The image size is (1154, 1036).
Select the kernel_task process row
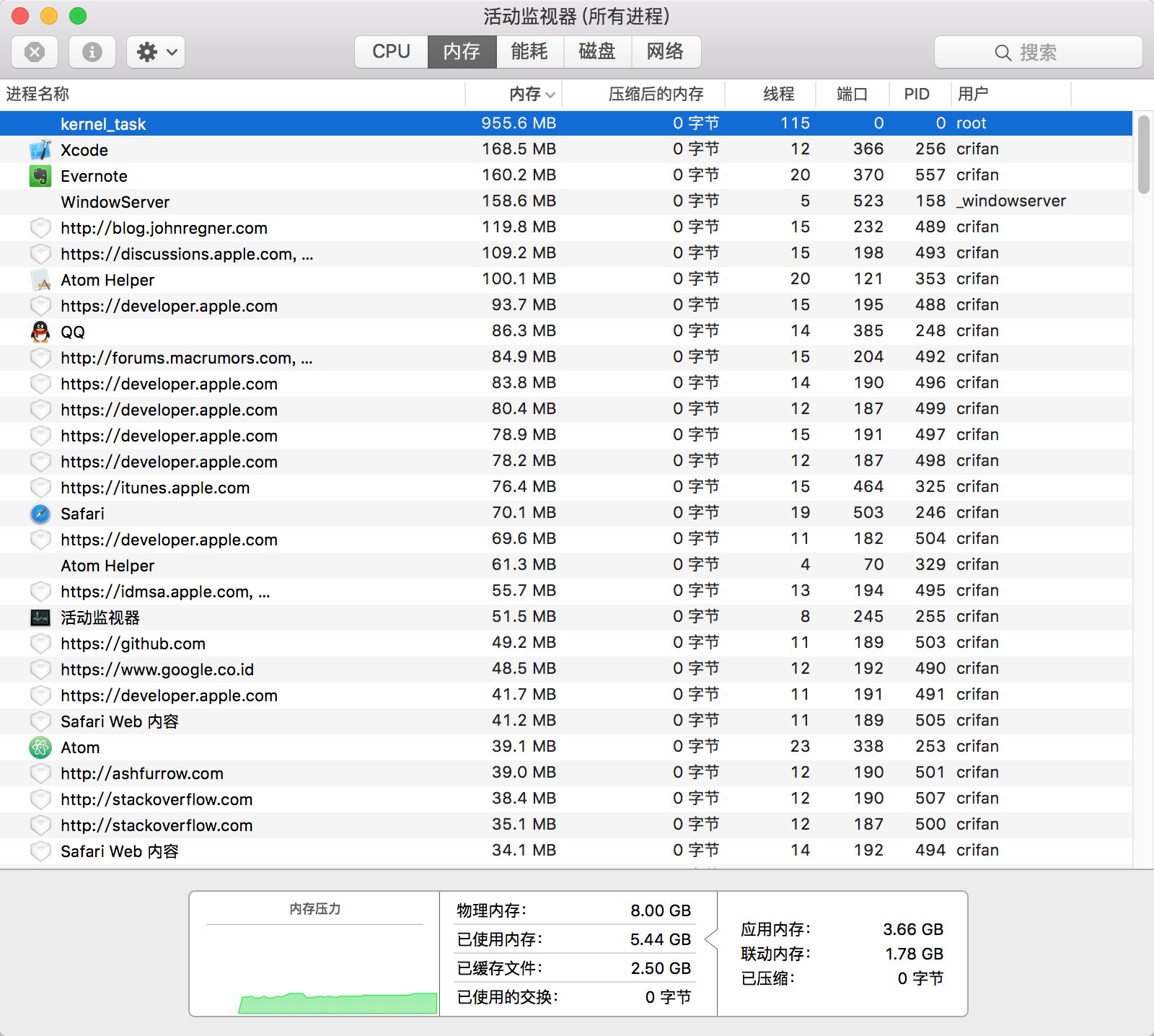coord(566,123)
